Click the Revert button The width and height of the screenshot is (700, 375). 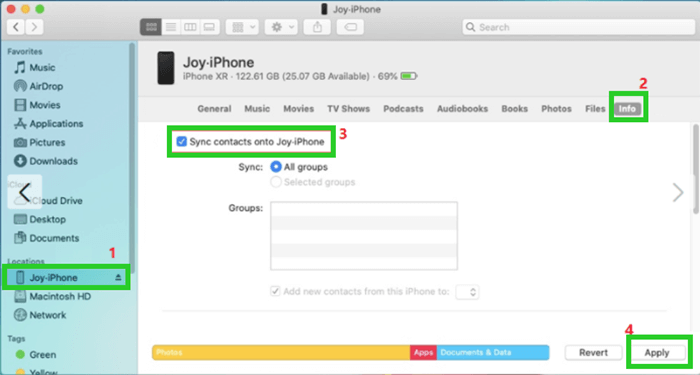pyautogui.click(x=593, y=353)
